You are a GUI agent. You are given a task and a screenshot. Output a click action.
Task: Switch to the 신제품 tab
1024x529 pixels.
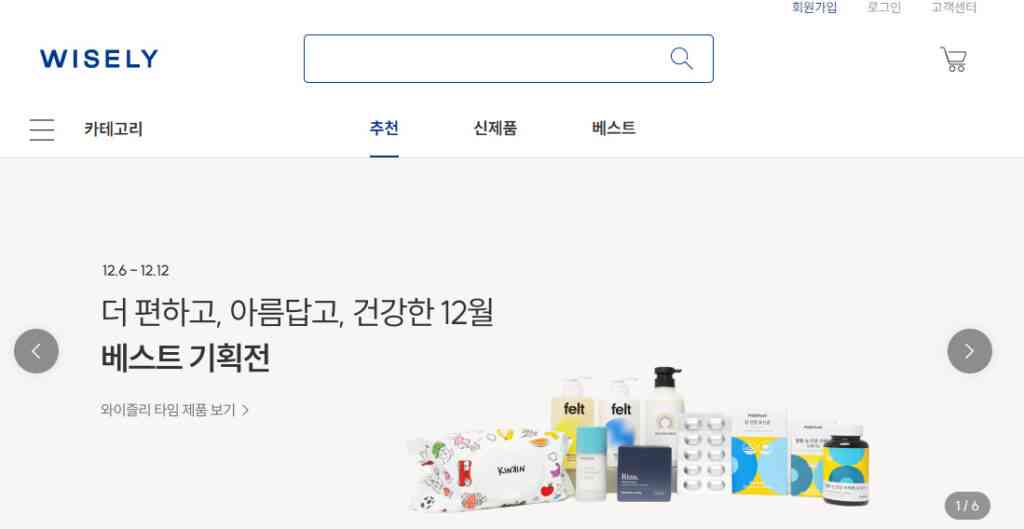pyautogui.click(x=495, y=128)
